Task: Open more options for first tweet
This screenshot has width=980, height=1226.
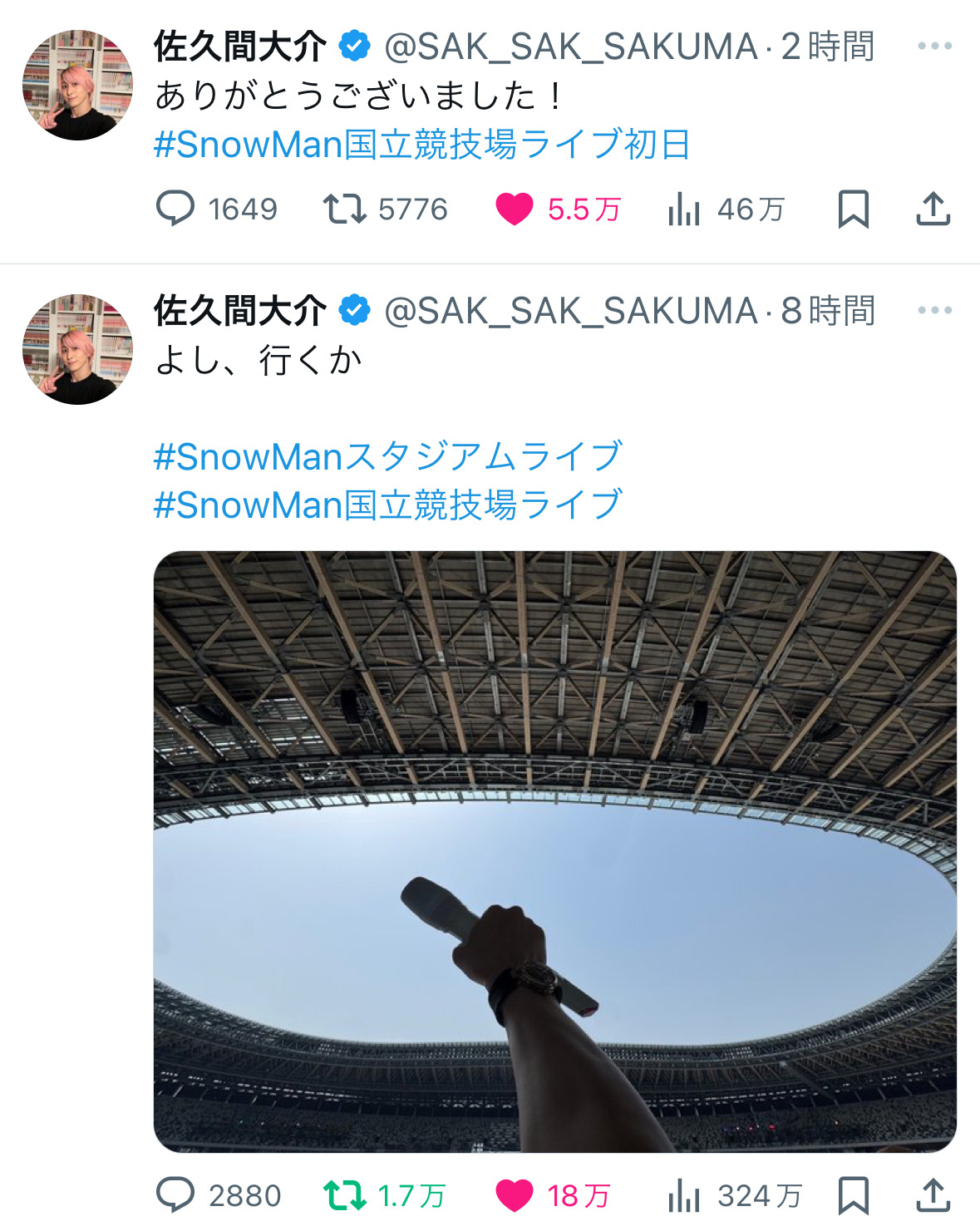Action: (x=934, y=46)
